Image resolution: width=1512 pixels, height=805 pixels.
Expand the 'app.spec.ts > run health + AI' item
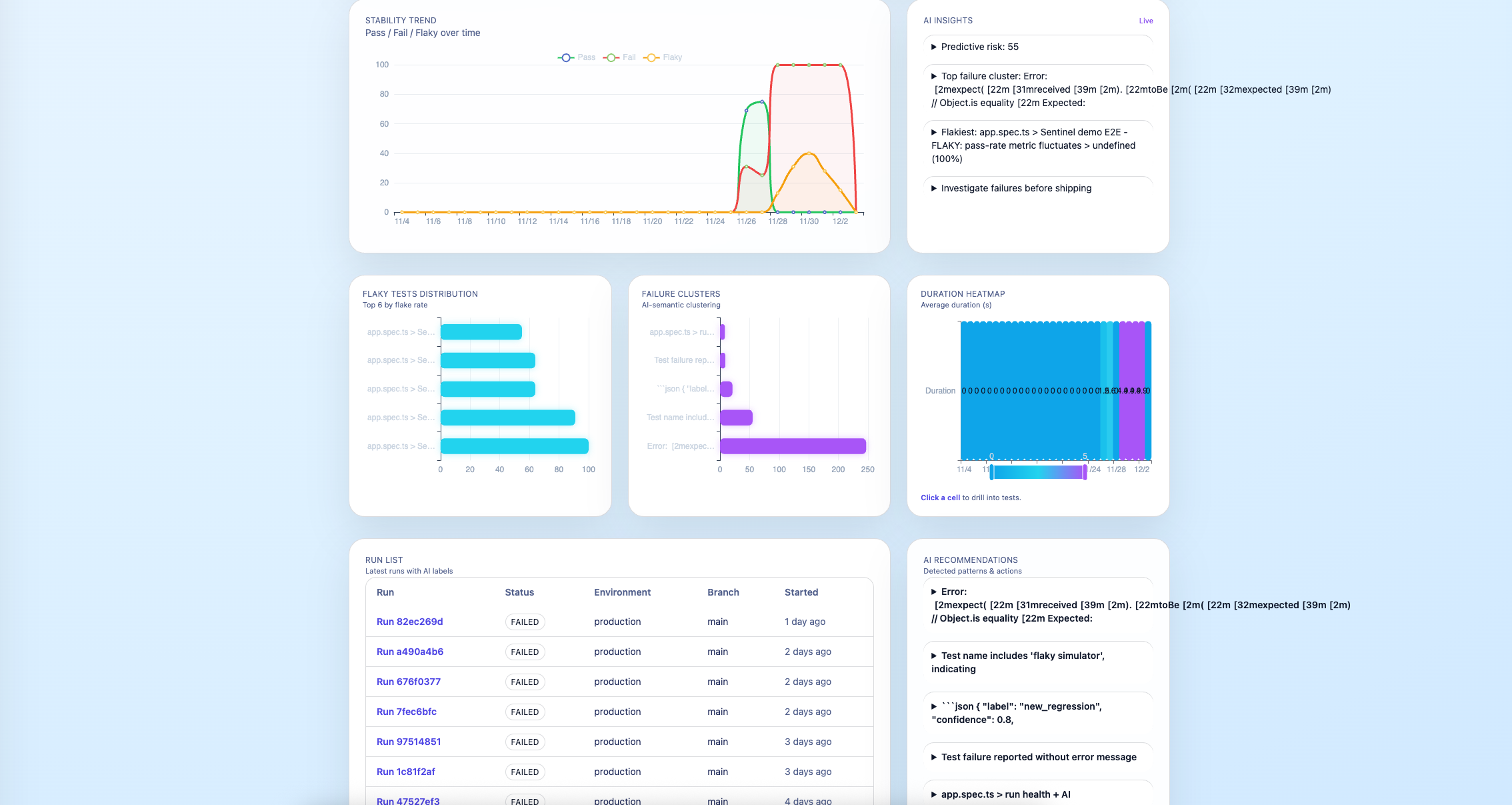pyautogui.click(x=933, y=794)
